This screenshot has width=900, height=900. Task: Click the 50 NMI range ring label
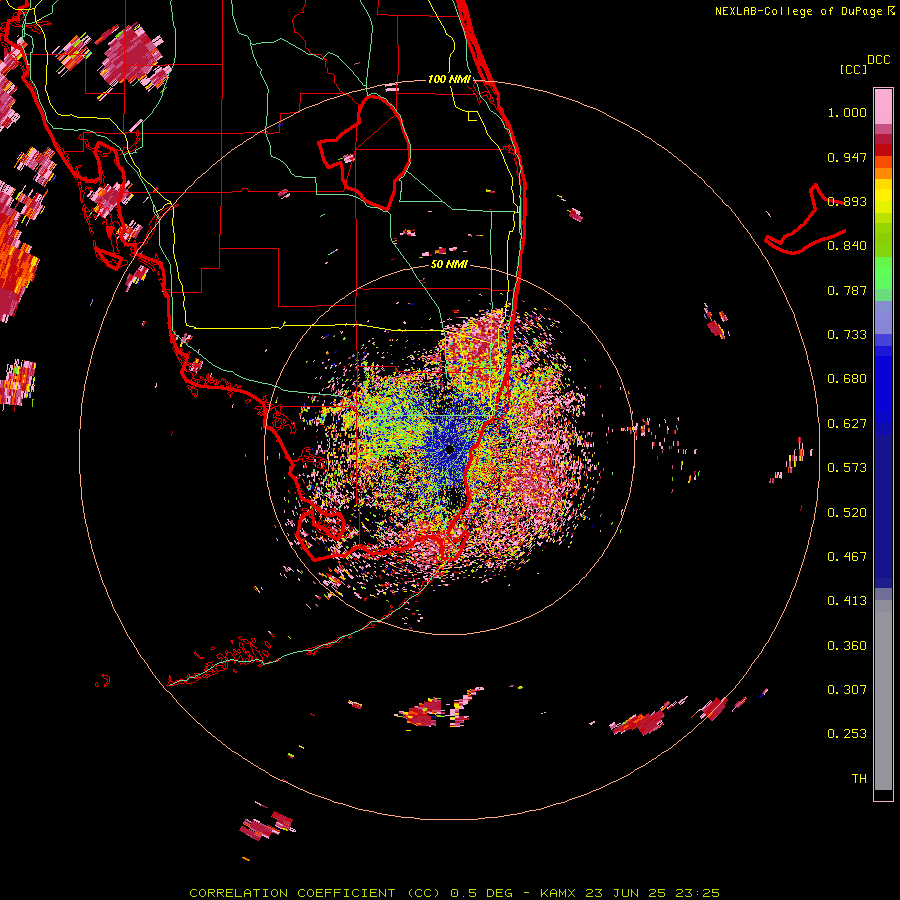click(x=449, y=264)
